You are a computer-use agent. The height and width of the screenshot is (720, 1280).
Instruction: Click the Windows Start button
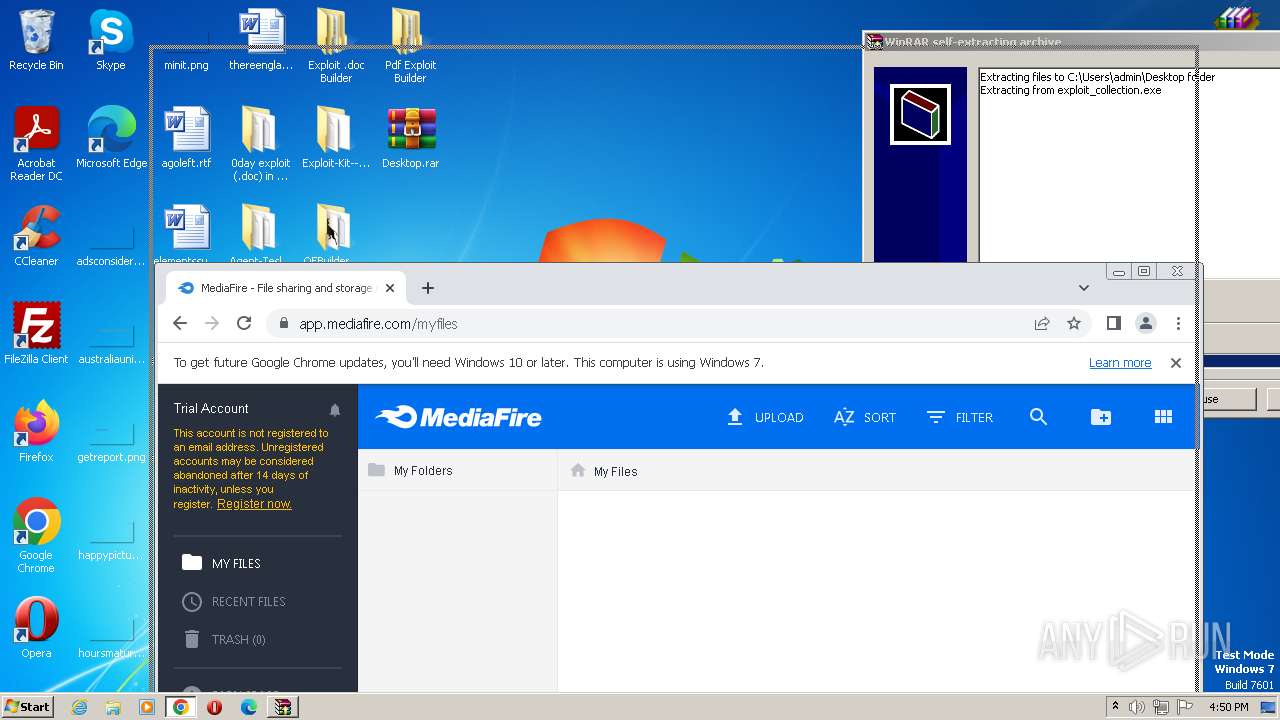click(x=28, y=707)
